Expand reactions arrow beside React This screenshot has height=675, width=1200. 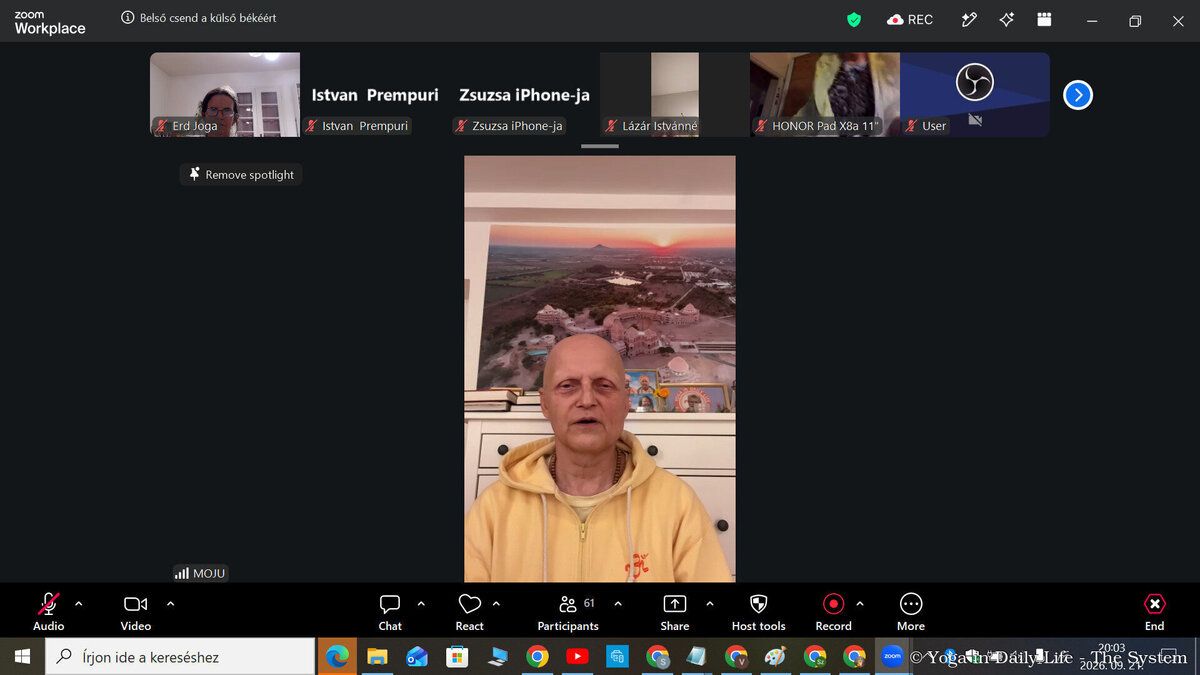(496, 603)
